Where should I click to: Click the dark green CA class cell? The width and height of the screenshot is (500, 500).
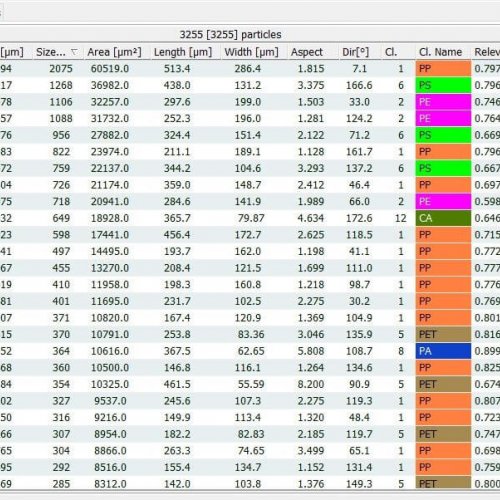[x=443, y=218]
